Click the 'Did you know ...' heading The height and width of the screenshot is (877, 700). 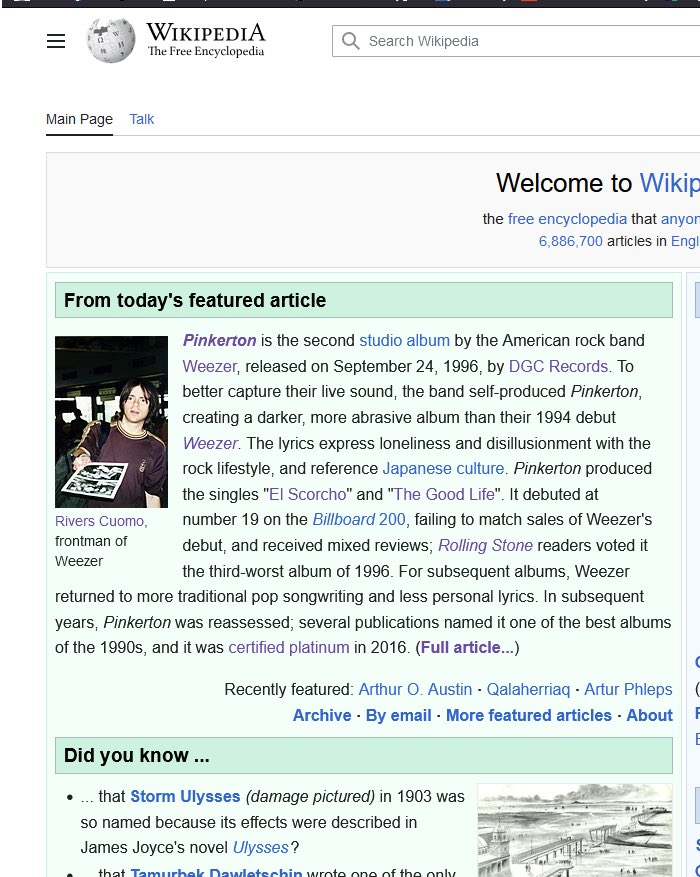137,755
